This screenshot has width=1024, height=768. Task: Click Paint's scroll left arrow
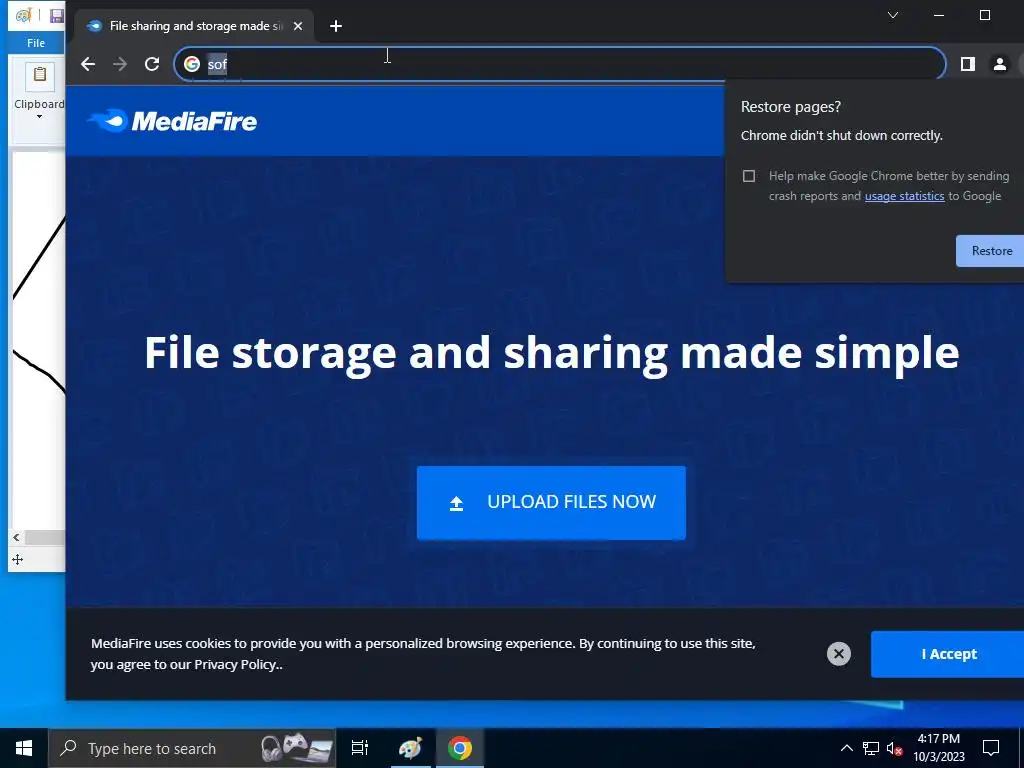pyautogui.click(x=16, y=537)
